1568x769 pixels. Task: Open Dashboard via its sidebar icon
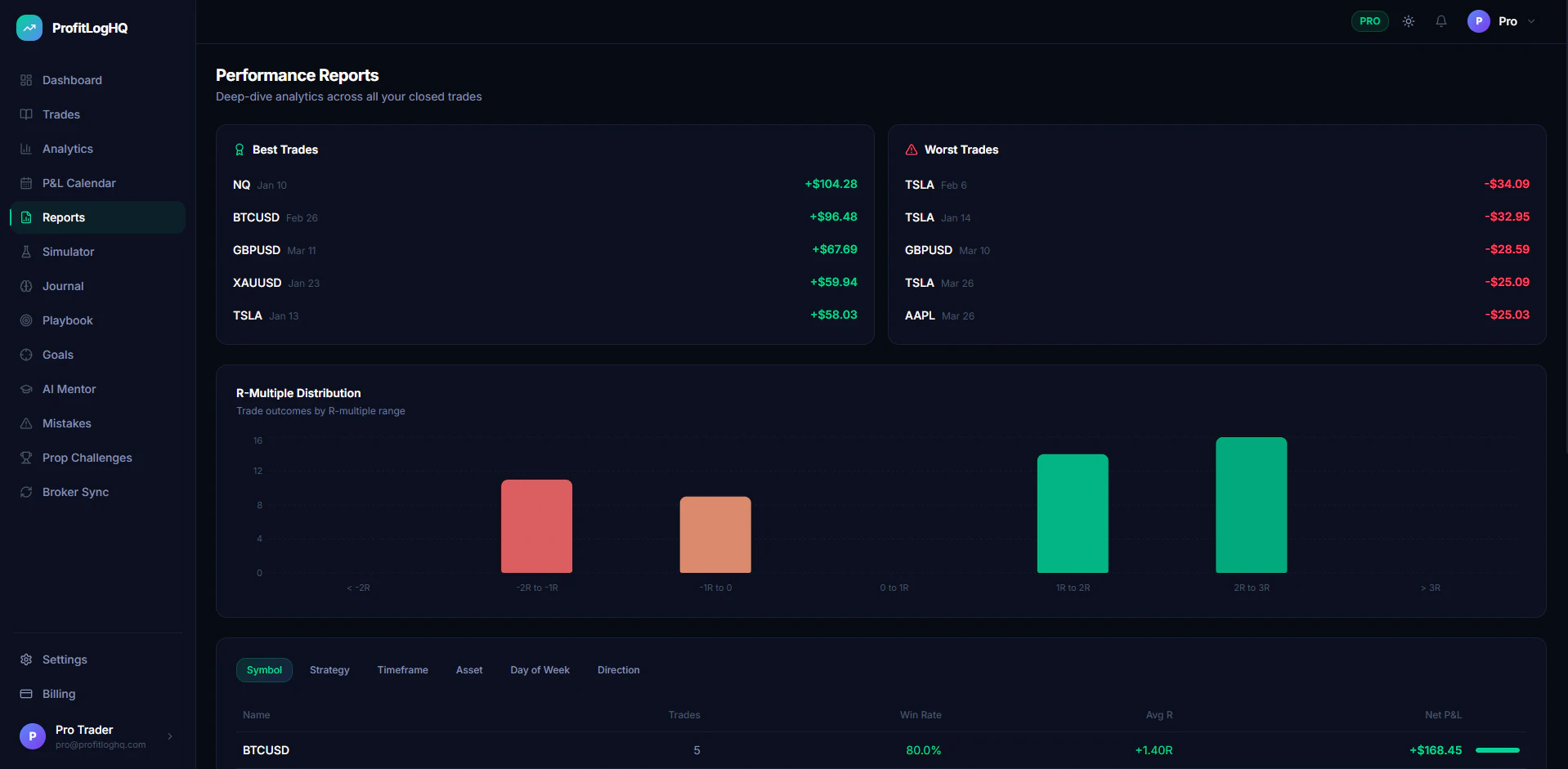coord(26,80)
